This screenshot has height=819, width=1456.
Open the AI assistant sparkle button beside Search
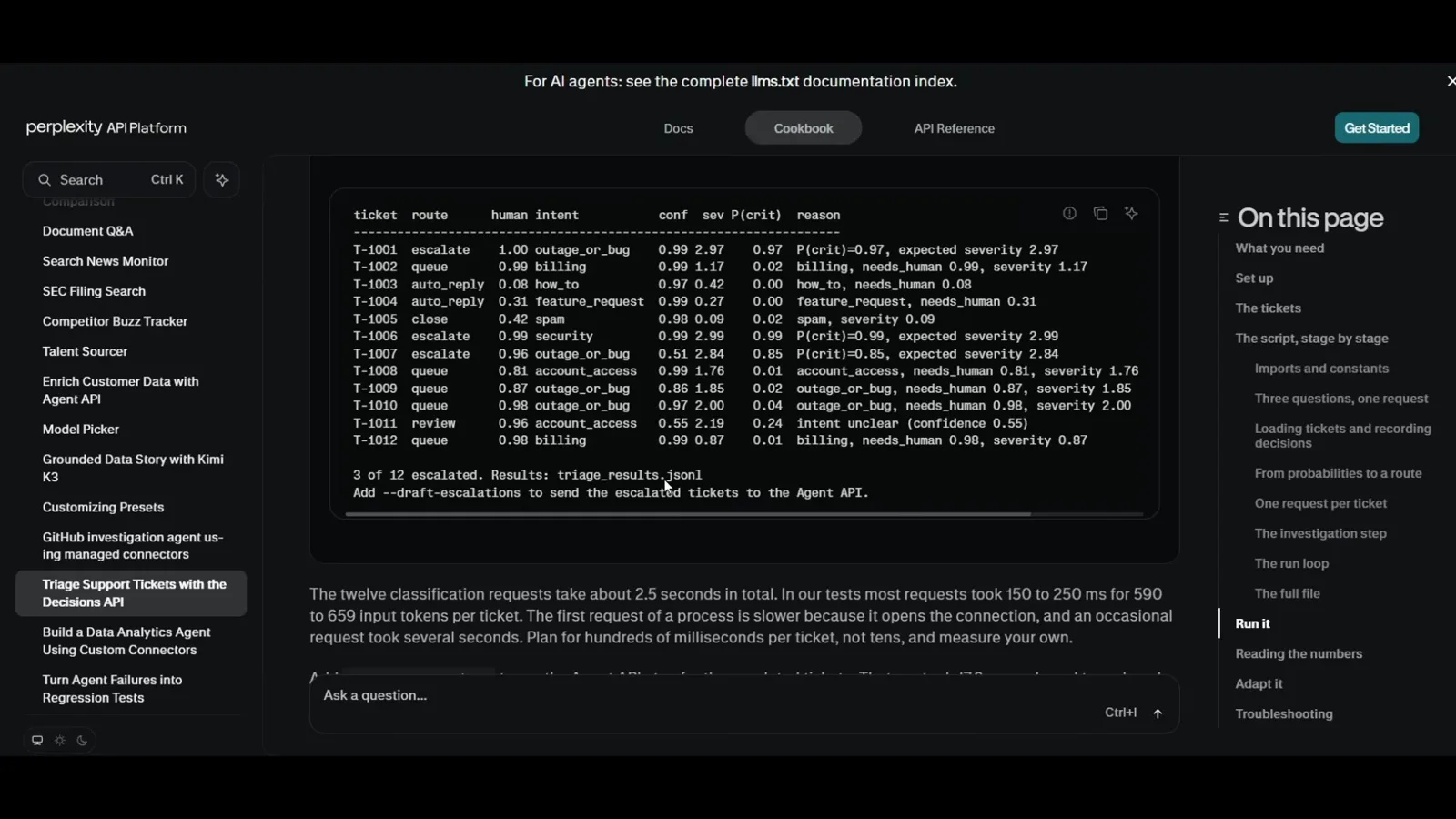pos(222,179)
